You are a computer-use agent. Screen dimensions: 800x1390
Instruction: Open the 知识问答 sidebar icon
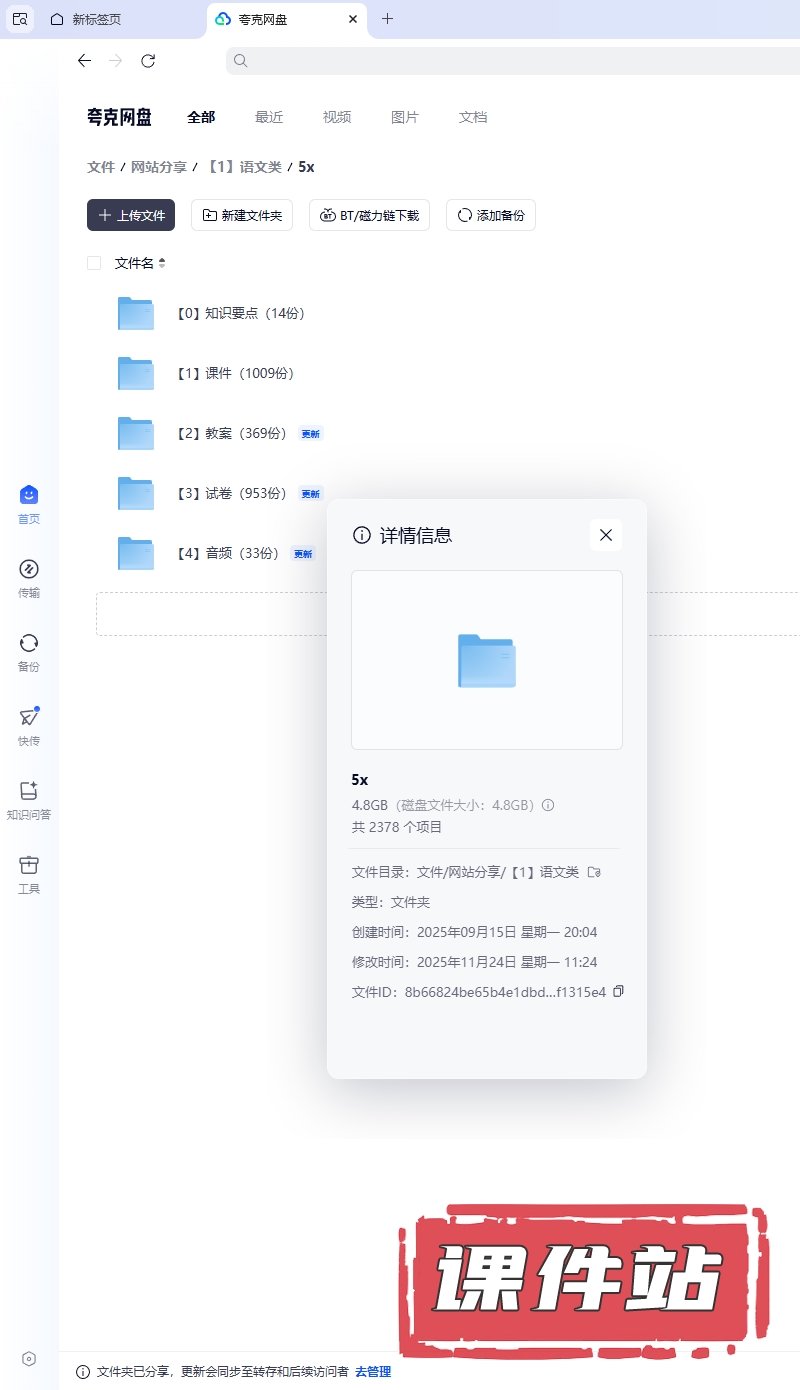29,792
